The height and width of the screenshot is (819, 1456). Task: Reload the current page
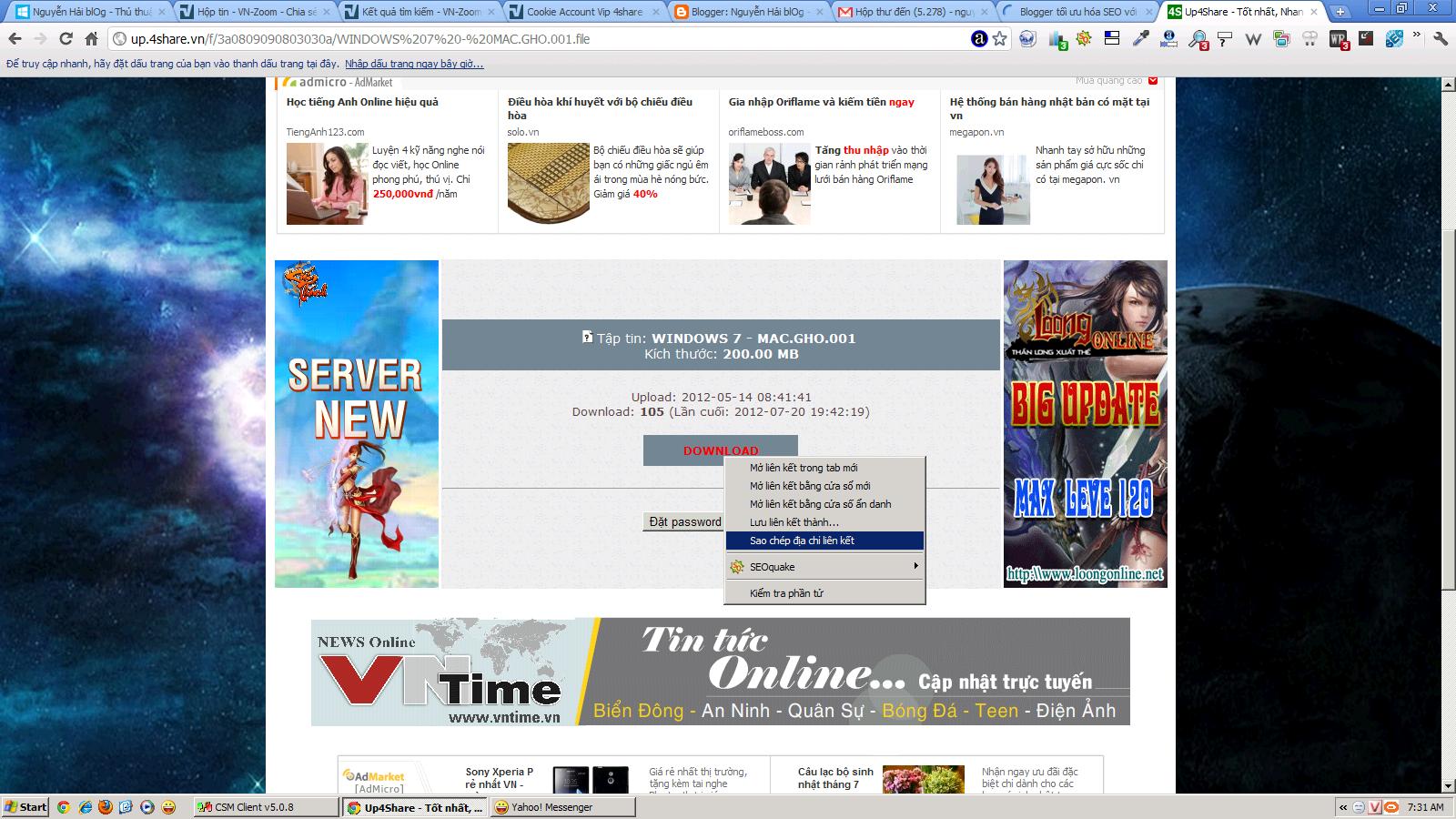(66, 39)
